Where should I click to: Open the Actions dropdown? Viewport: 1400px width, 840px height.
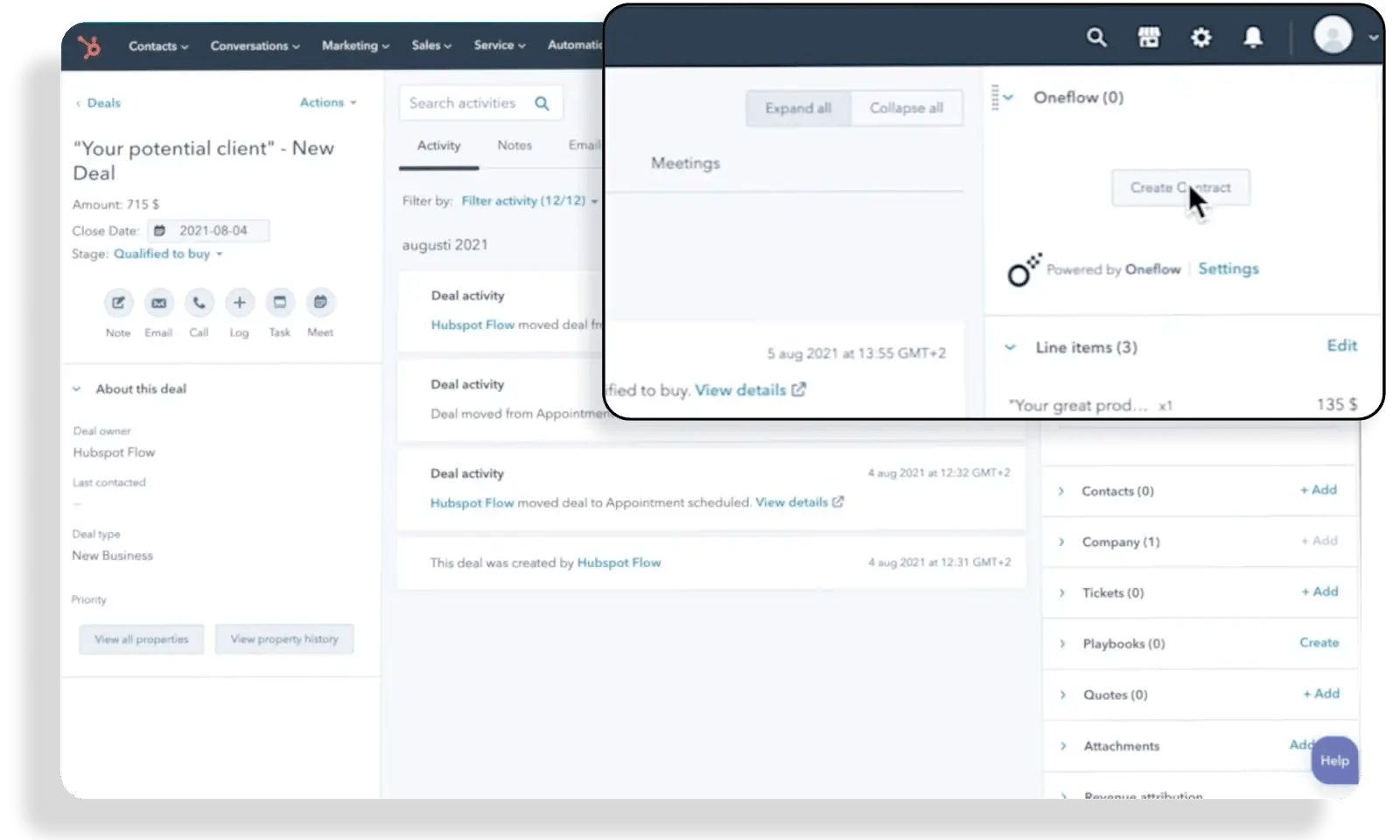pos(328,102)
